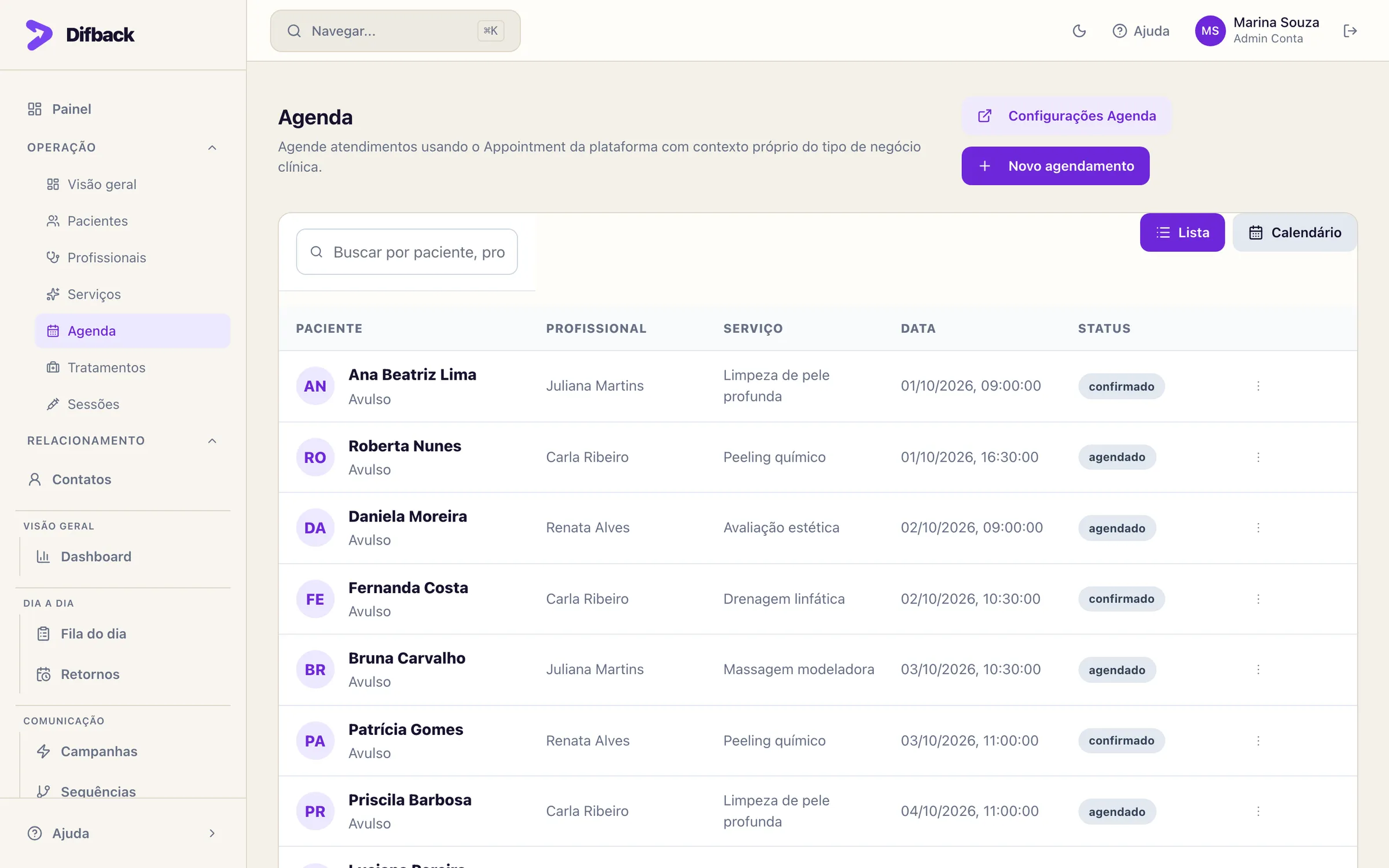
Task: Open Ajuda in the top bar
Action: (x=1141, y=31)
